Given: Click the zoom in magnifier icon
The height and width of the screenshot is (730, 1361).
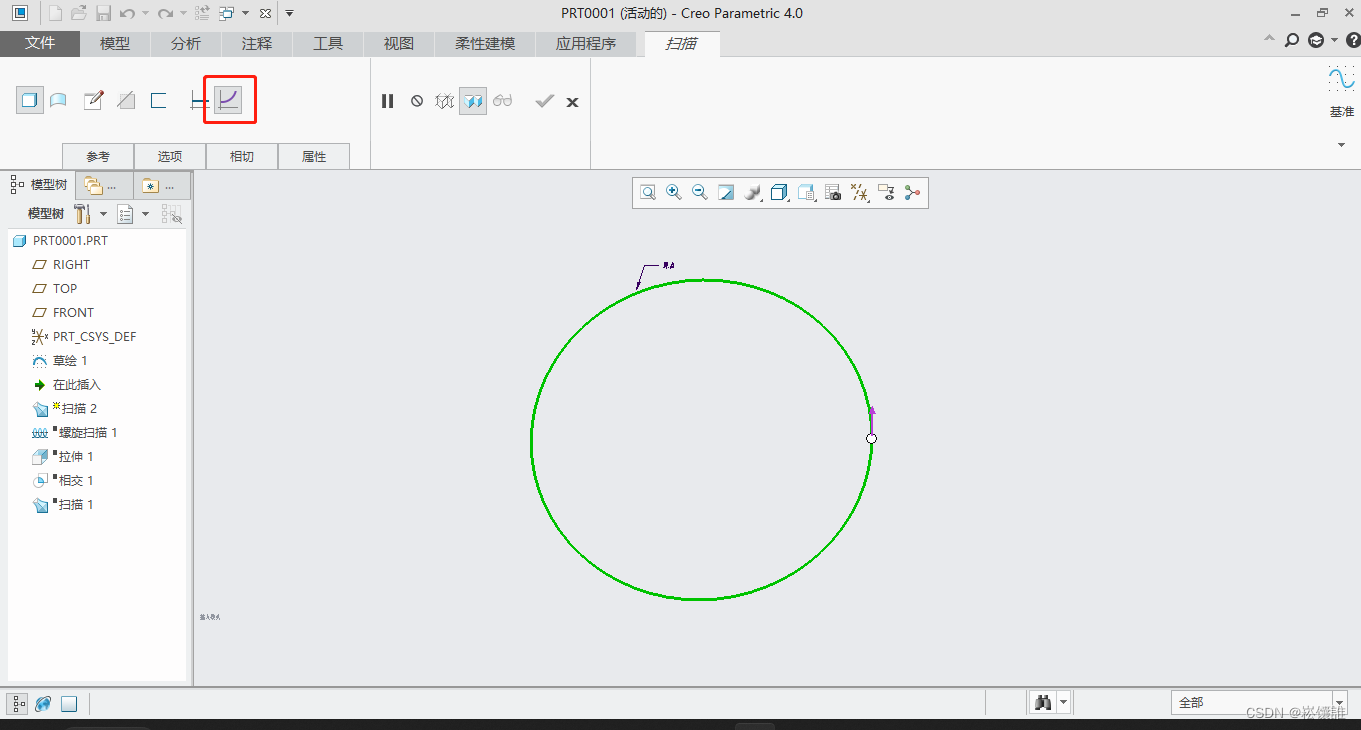Looking at the screenshot, I should tap(674, 192).
